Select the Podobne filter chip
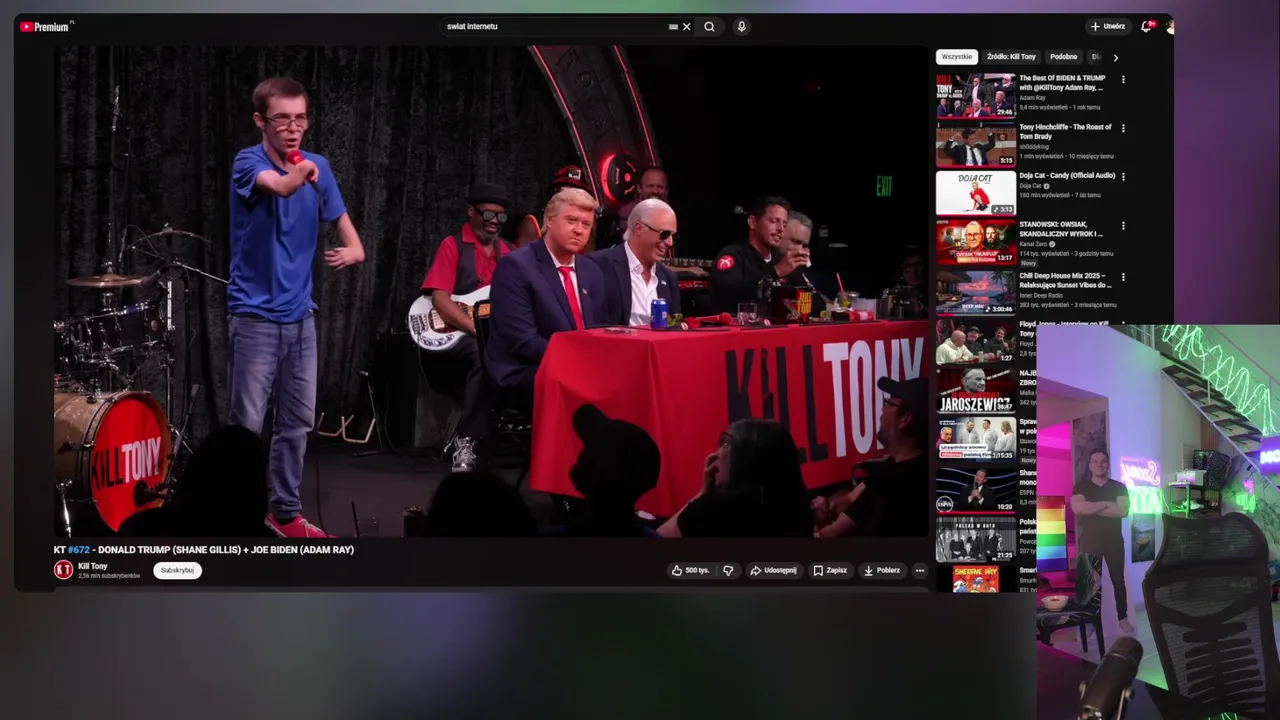Screen dimensions: 1280x720 [1064, 57]
